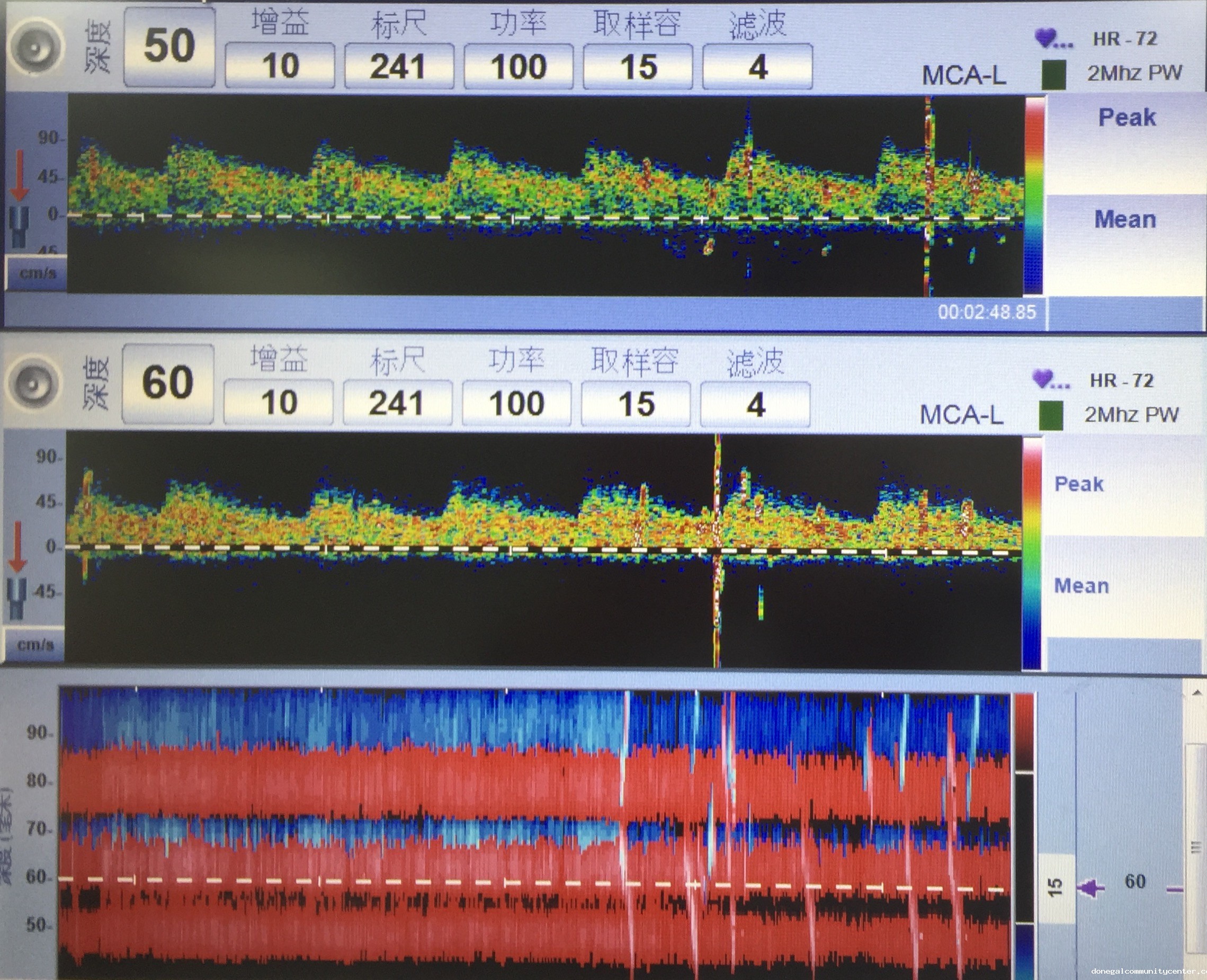Click the scale value 241 in top channel
1207x980 pixels.
pyautogui.click(x=399, y=67)
